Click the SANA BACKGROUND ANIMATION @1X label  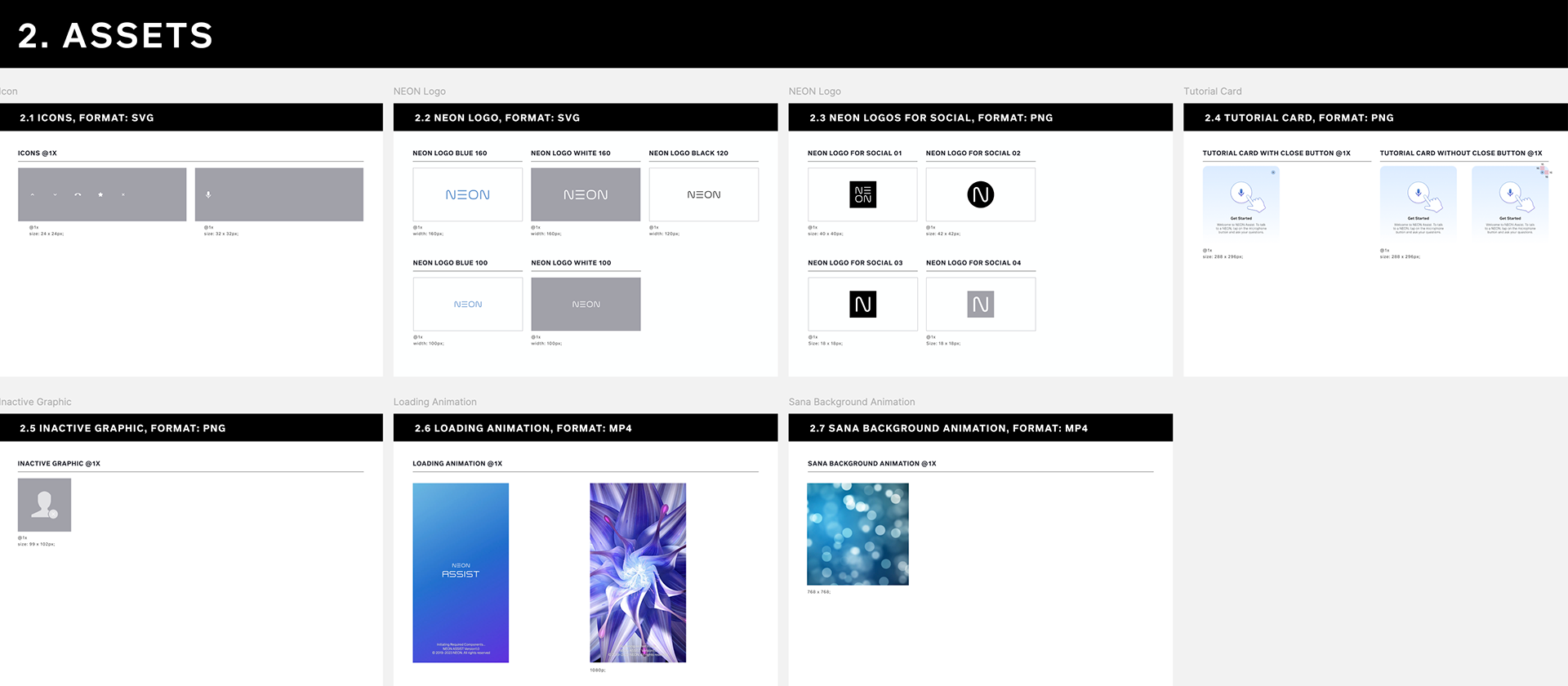click(872, 463)
